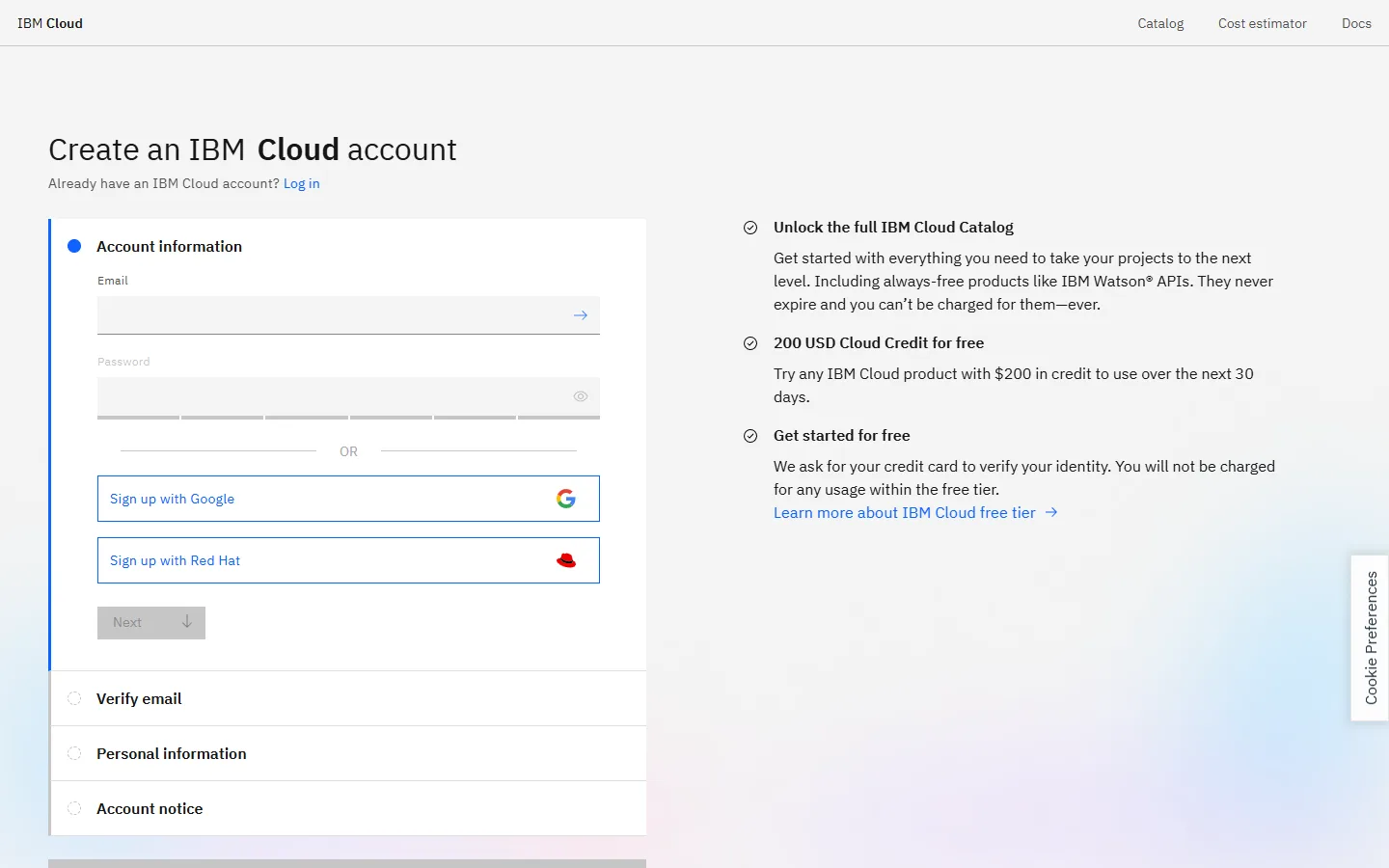Click the arrow beside Learn more link

pos(1051,512)
